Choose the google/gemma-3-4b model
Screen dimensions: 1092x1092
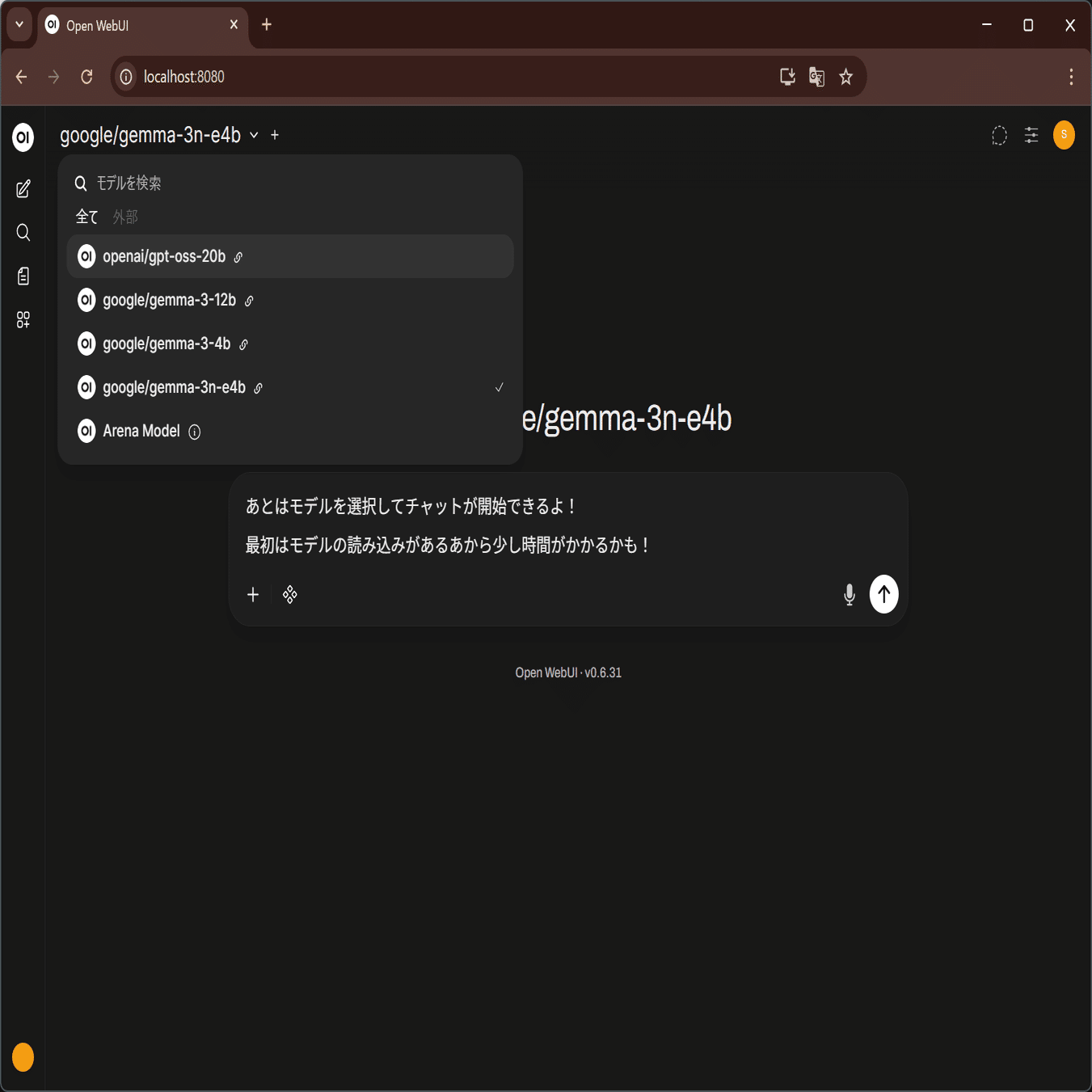[290, 344]
